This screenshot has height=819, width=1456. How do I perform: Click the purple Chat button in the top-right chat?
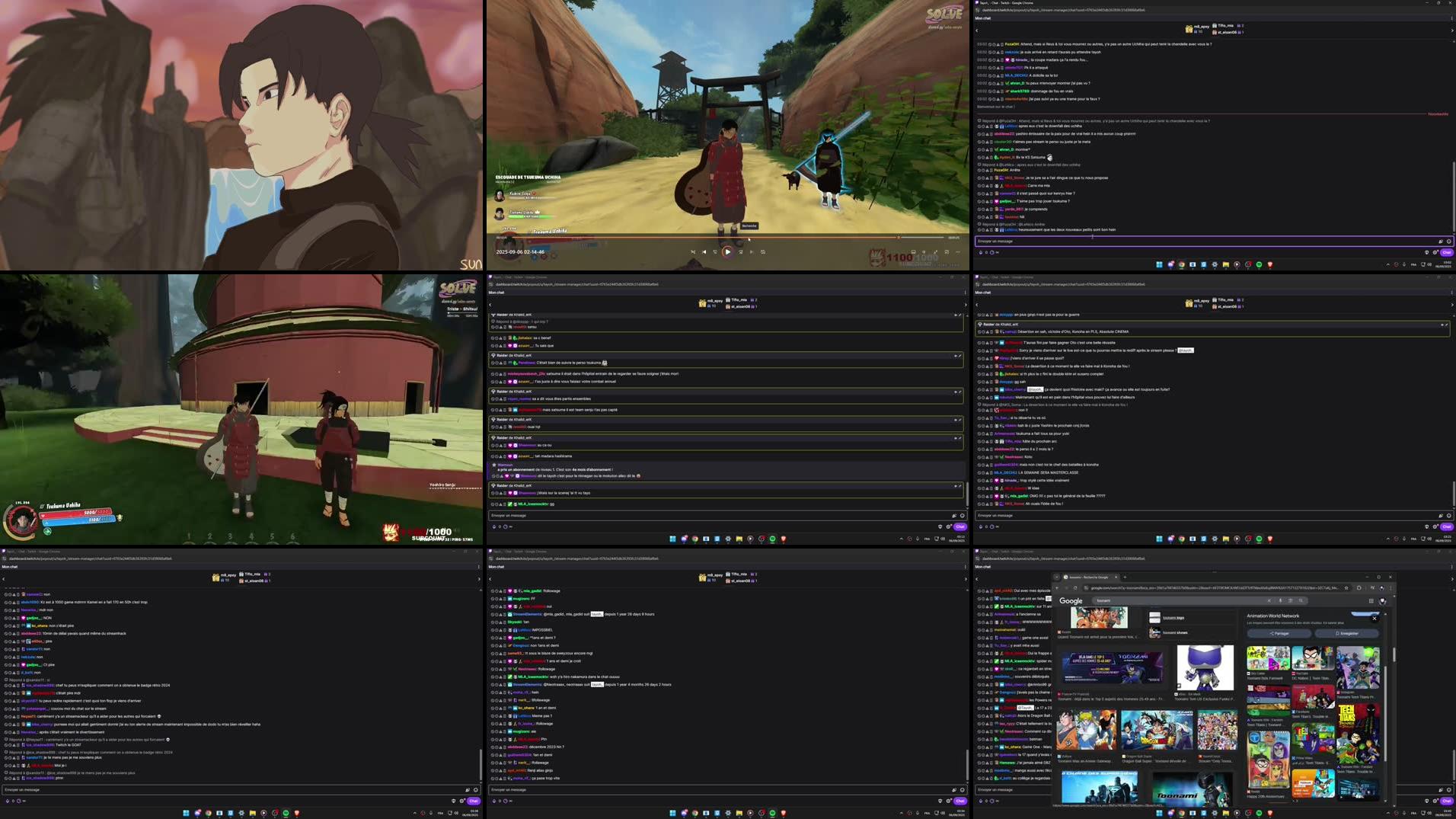1447,252
